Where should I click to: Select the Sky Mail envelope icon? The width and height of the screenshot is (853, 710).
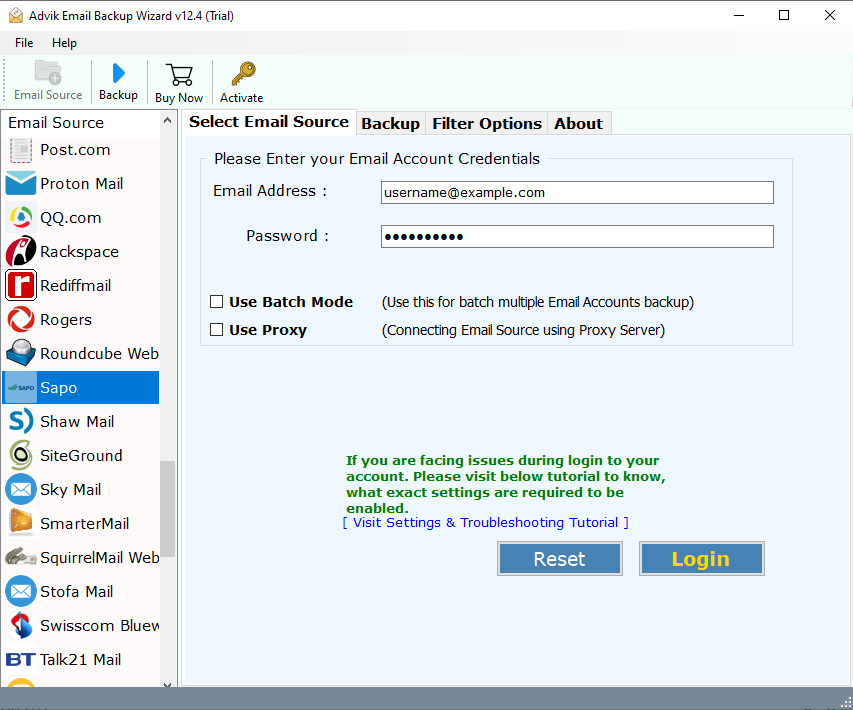coord(21,490)
